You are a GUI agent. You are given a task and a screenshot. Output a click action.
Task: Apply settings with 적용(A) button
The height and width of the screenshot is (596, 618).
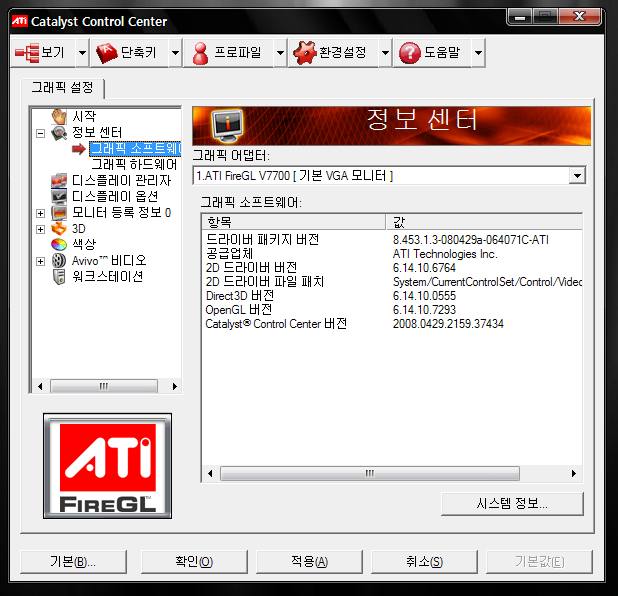tap(309, 562)
